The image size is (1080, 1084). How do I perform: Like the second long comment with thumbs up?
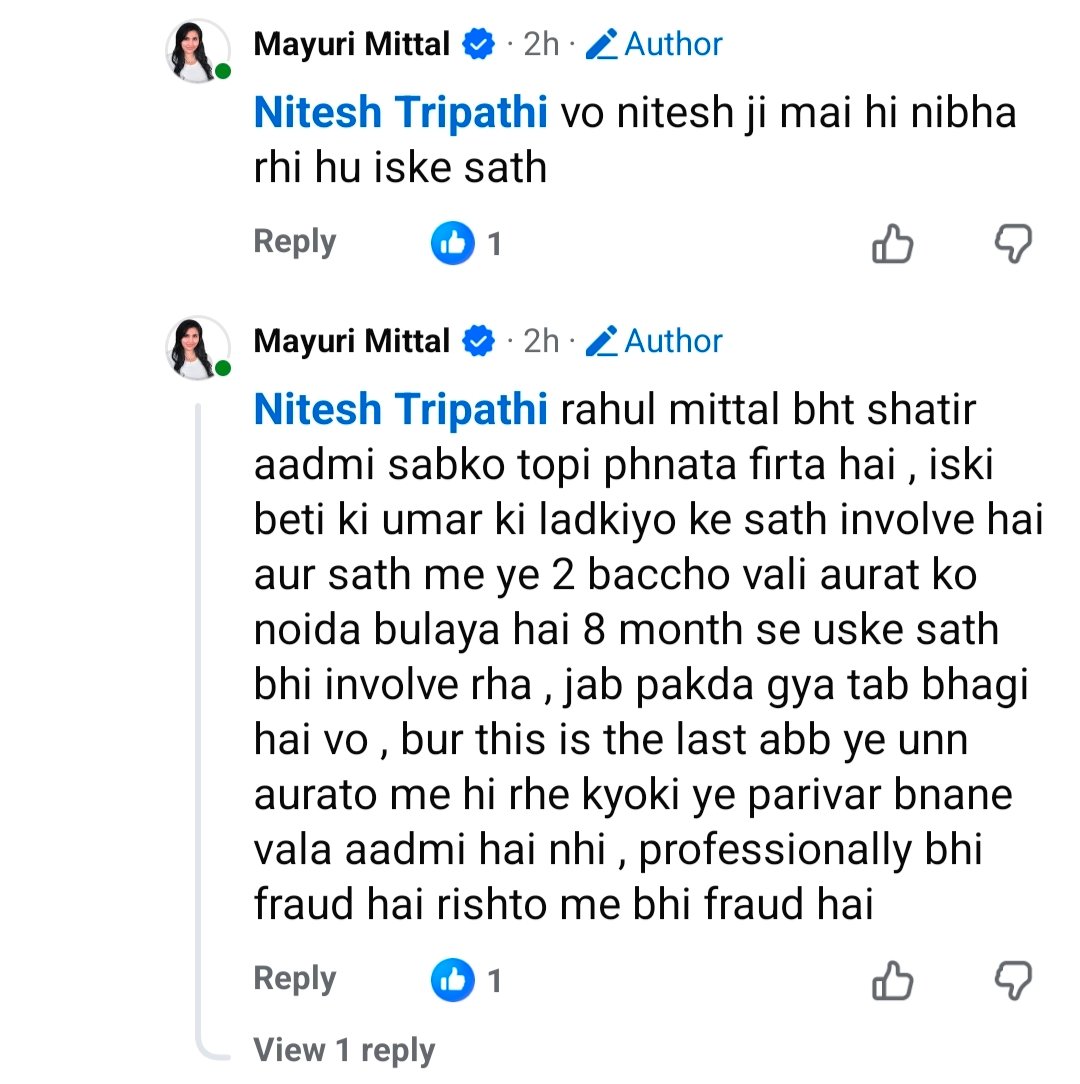point(892,980)
